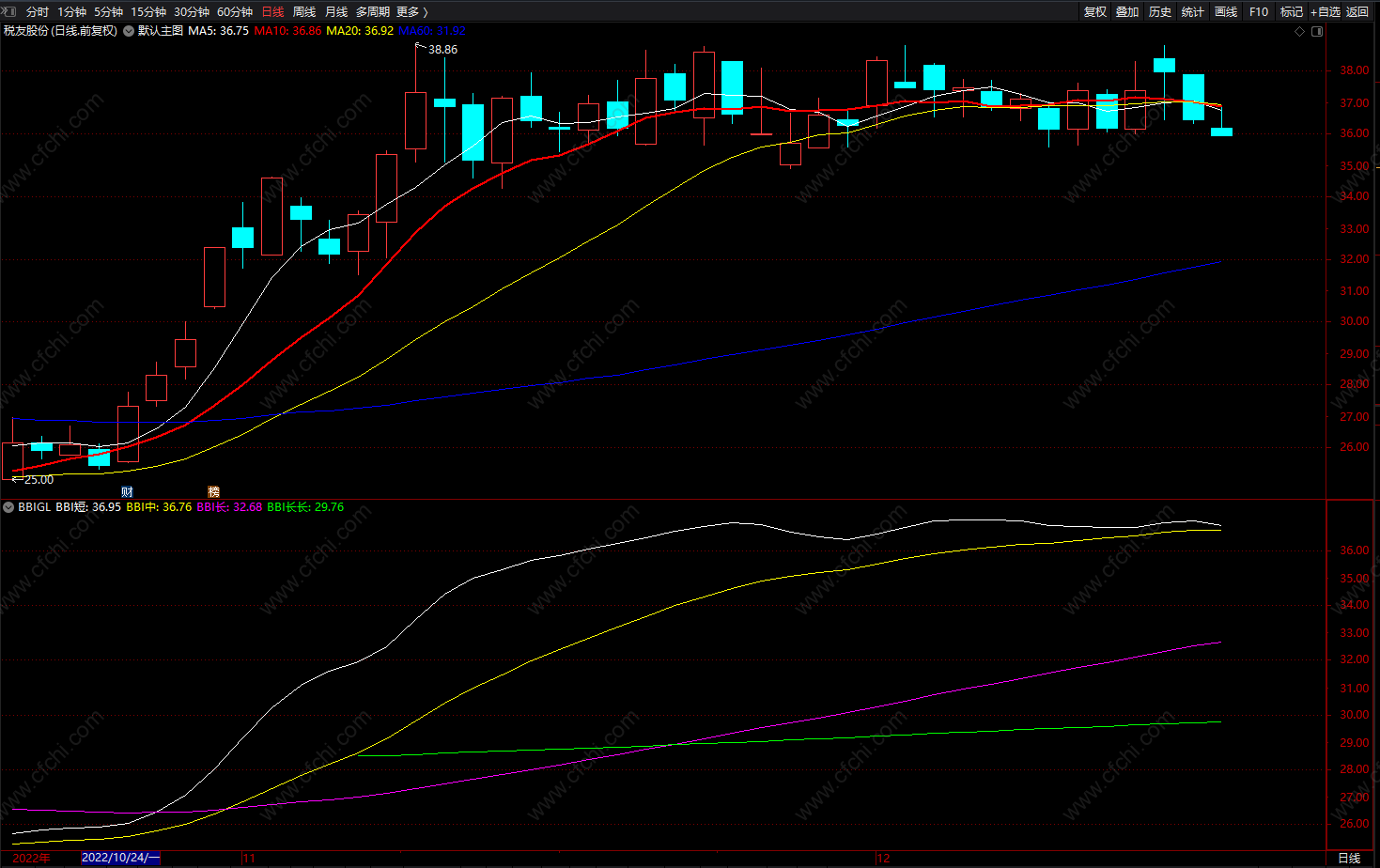Expand the 默认主图 main chart indicator dropdown

[129, 31]
